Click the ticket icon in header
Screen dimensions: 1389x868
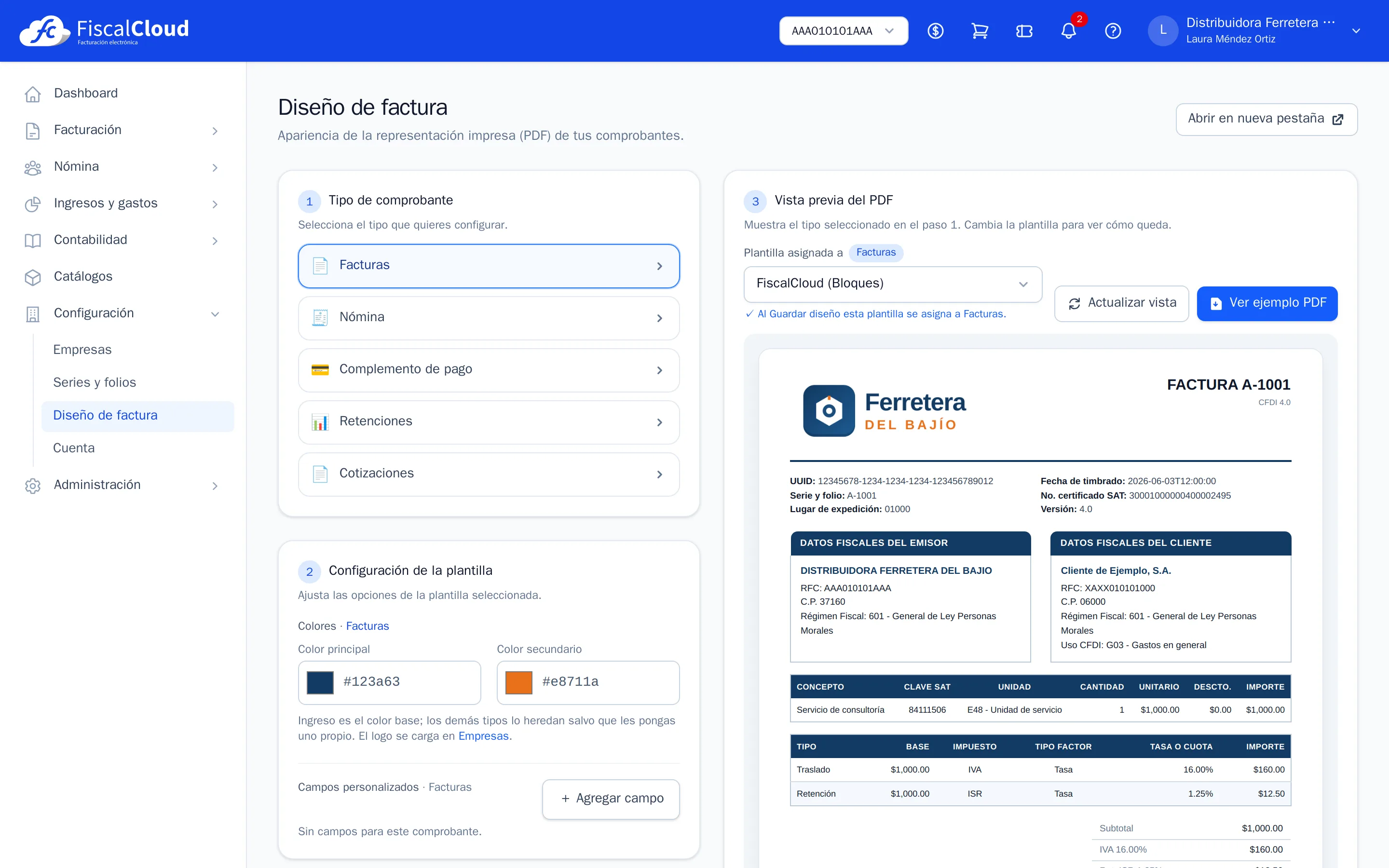point(1024,31)
